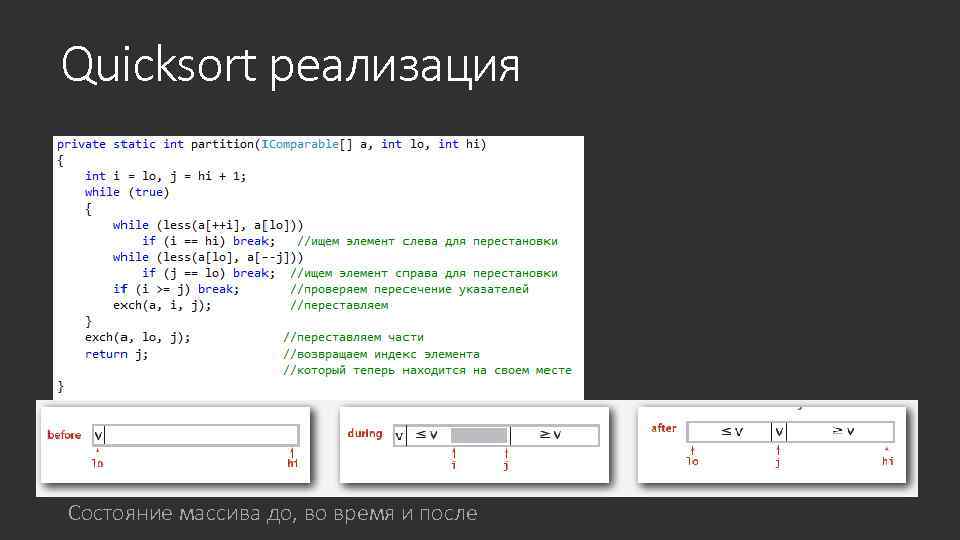Viewport: 960px width, 540px height.
Task: Click the '≤ v' segment in the during diagram
Action: (427, 435)
